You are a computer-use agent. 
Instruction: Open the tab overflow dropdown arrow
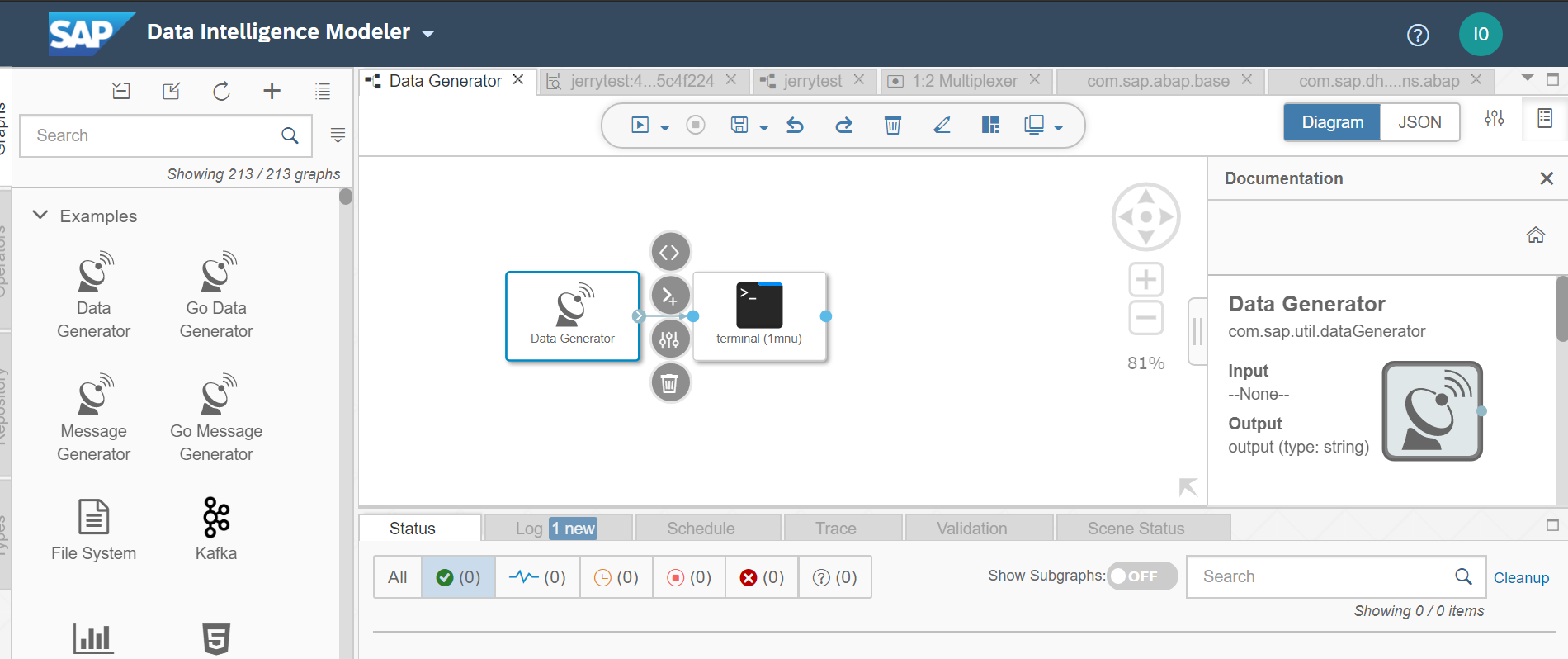pyautogui.click(x=1528, y=78)
